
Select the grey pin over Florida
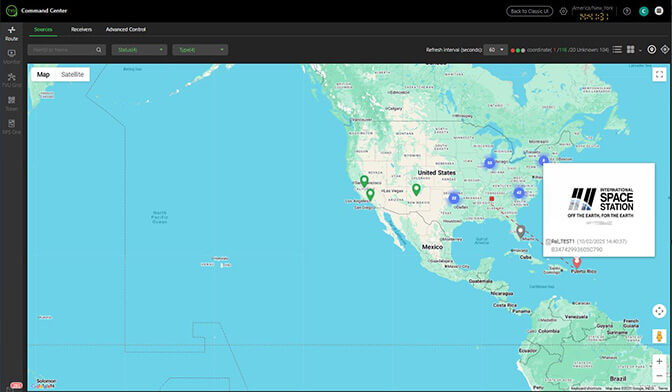coord(520,231)
